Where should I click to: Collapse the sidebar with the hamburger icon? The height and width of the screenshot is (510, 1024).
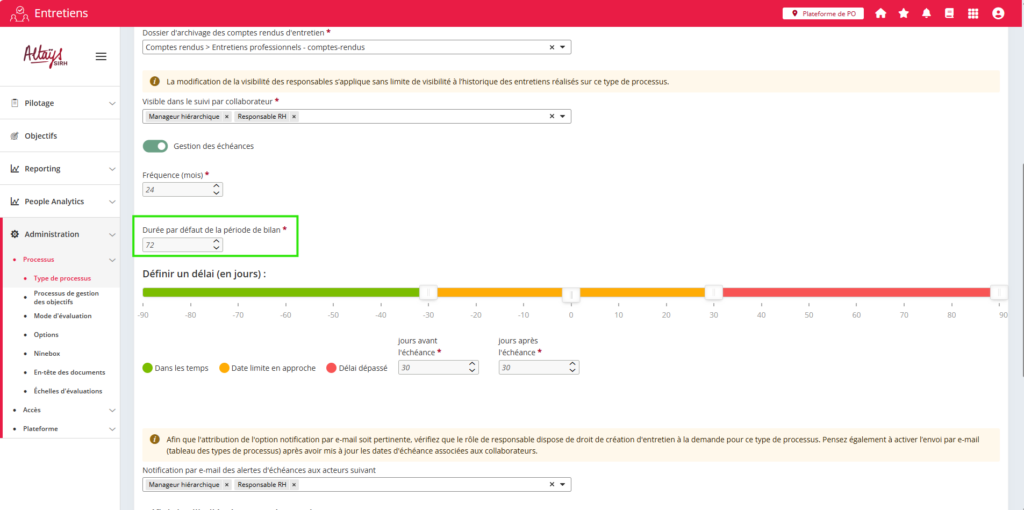tap(101, 56)
